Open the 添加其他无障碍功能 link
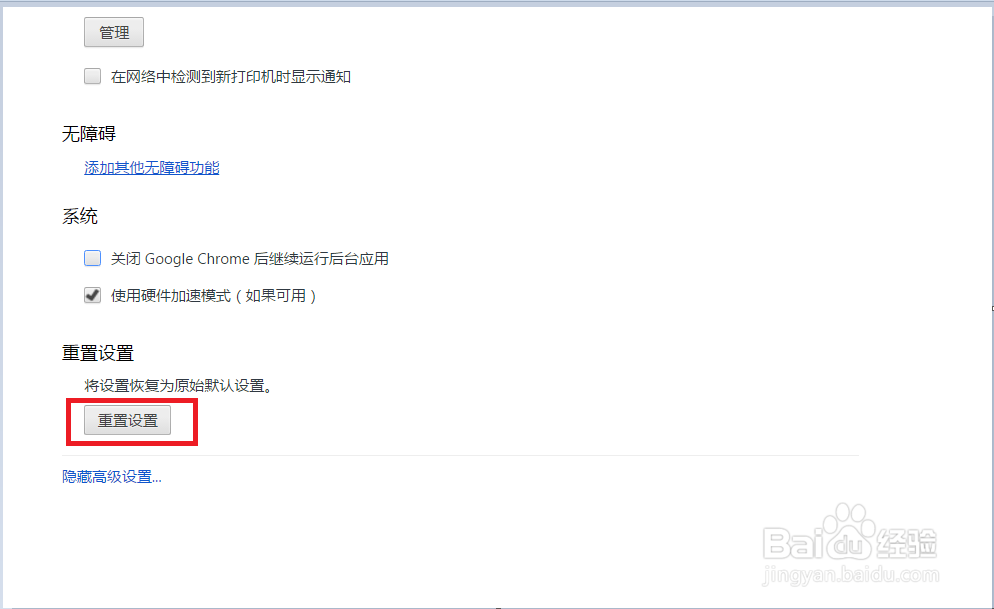Image resolution: width=994 pixels, height=609 pixels. click(x=152, y=167)
